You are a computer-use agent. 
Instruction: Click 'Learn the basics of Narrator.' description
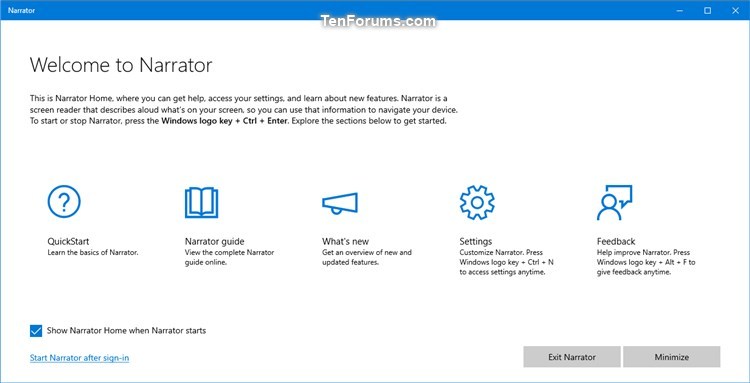(x=93, y=252)
